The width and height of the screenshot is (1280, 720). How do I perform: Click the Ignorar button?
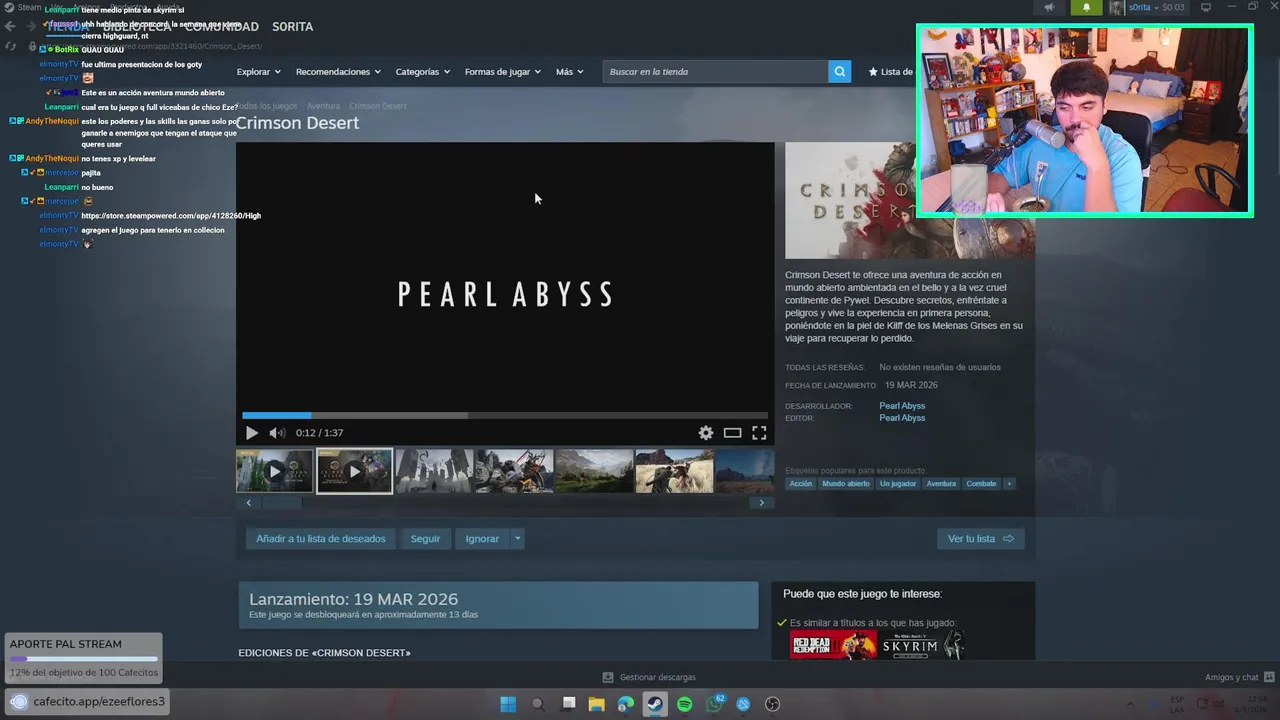(x=482, y=539)
